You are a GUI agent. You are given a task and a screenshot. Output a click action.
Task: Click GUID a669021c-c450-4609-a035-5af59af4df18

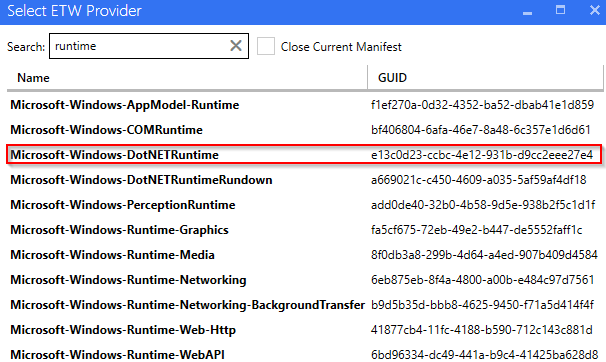[x=479, y=180]
